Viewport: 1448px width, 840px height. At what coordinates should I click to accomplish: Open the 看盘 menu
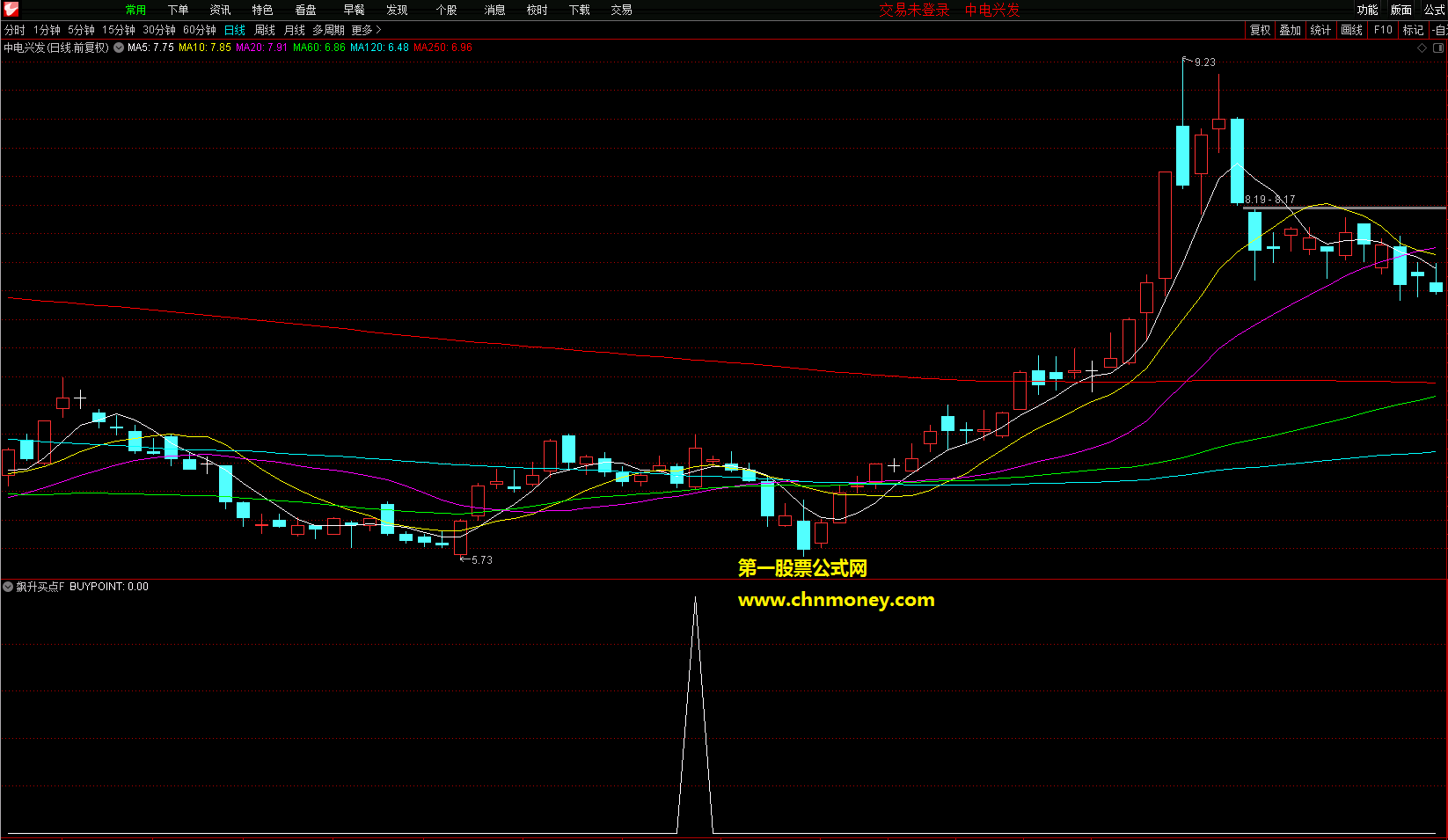click(x=305, y=10)
